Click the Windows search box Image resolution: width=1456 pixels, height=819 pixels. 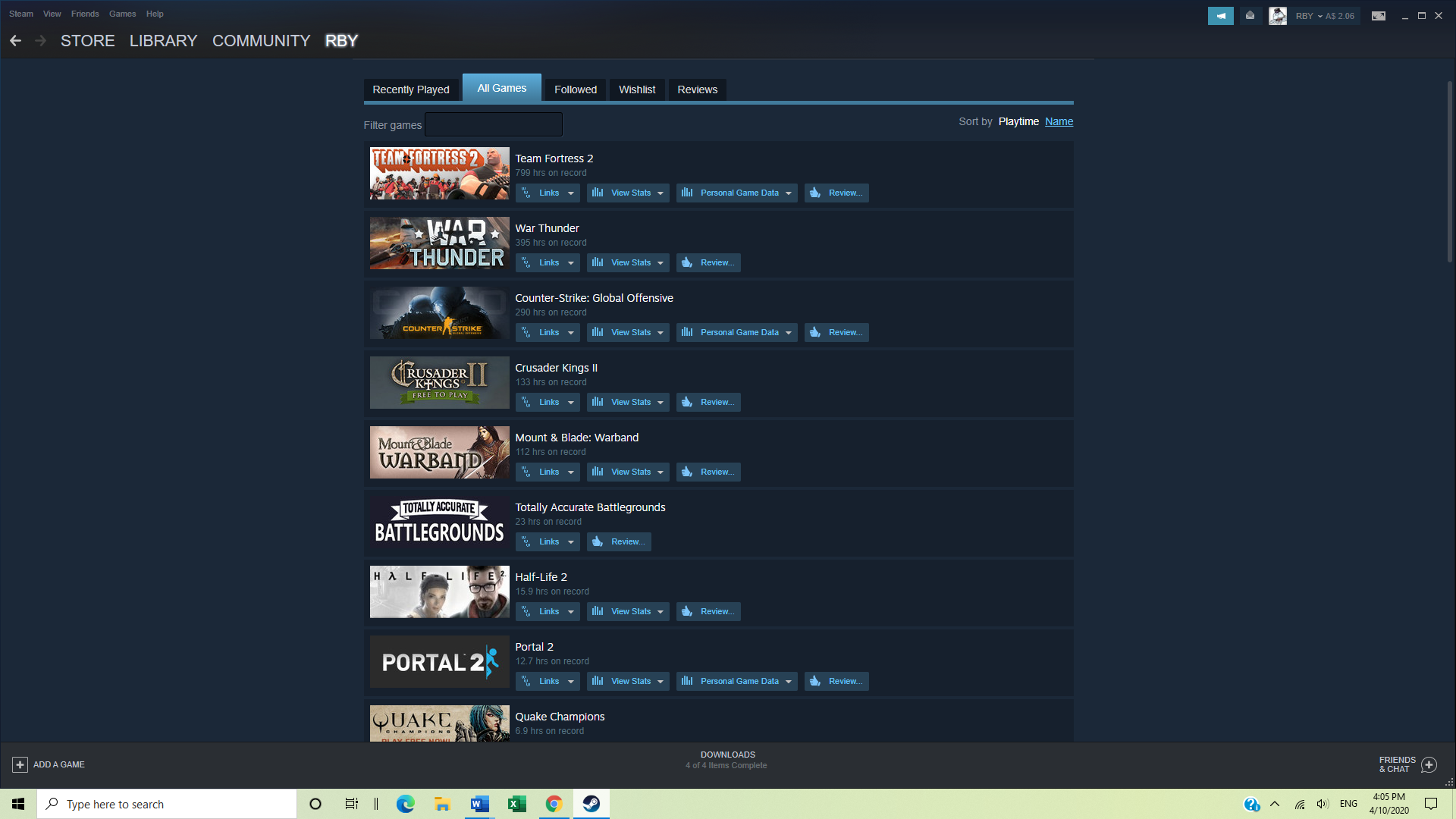167,804
